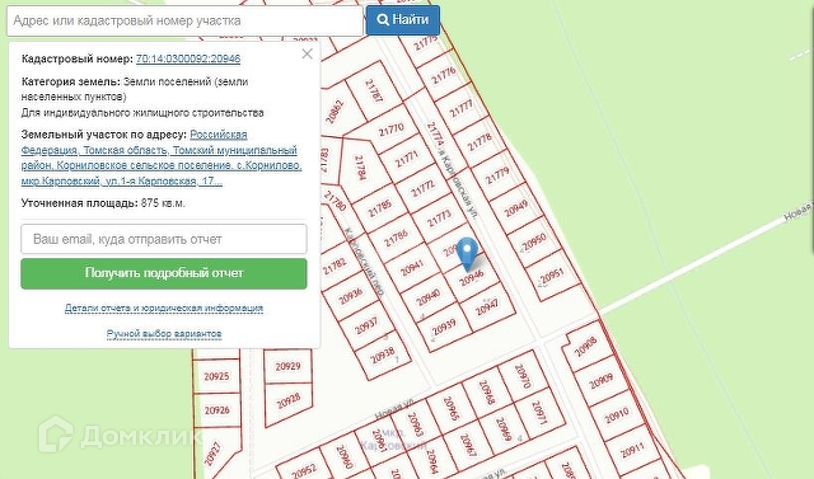Select parcel 20928 on the map
The width and height of the screenshot is (814, 479).
289,401
